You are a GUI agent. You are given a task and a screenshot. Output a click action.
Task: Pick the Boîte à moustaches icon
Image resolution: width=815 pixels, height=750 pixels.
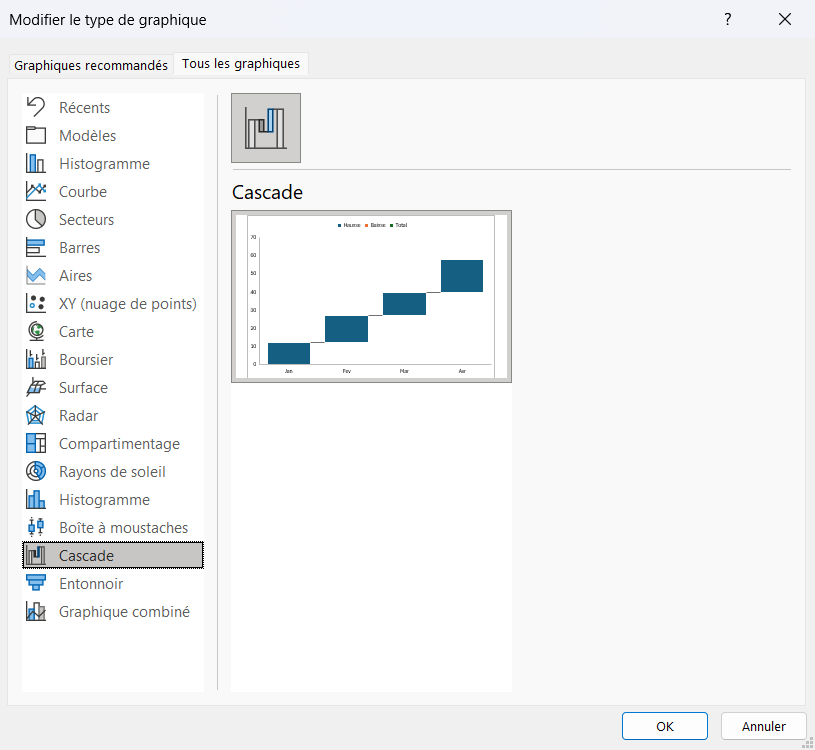36,528
